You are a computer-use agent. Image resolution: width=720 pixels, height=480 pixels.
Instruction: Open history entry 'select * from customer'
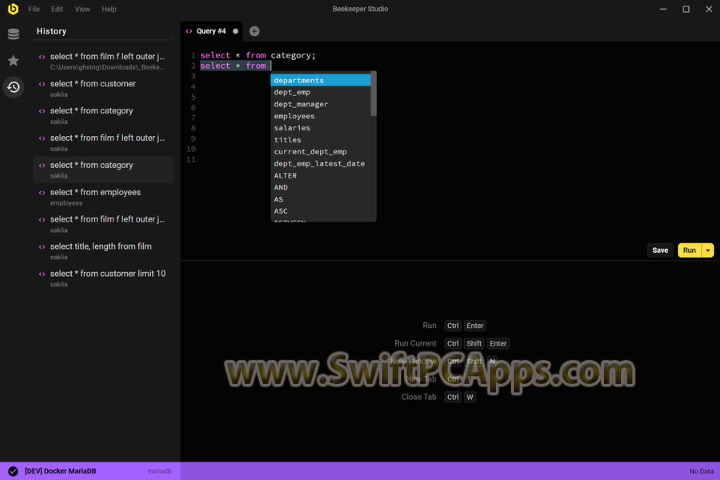tap(103, 89)
